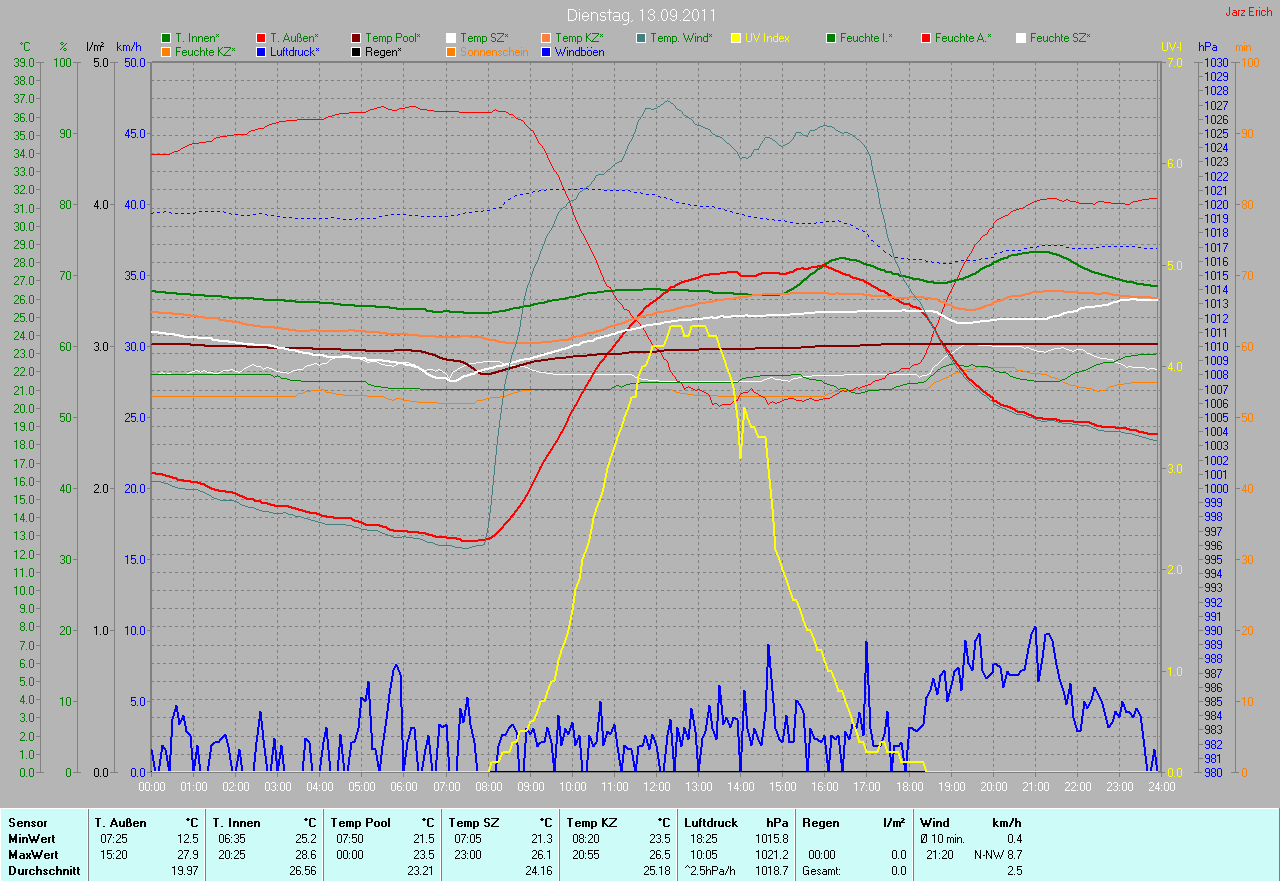Image resolution: width=1280 pixels, height=881 pixels.
Task: Click the orange Sonnenschein legend swatch
Action: (452, 51)
